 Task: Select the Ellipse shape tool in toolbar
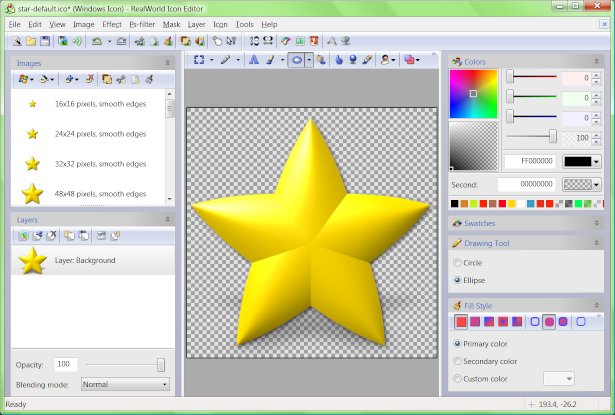296,60
